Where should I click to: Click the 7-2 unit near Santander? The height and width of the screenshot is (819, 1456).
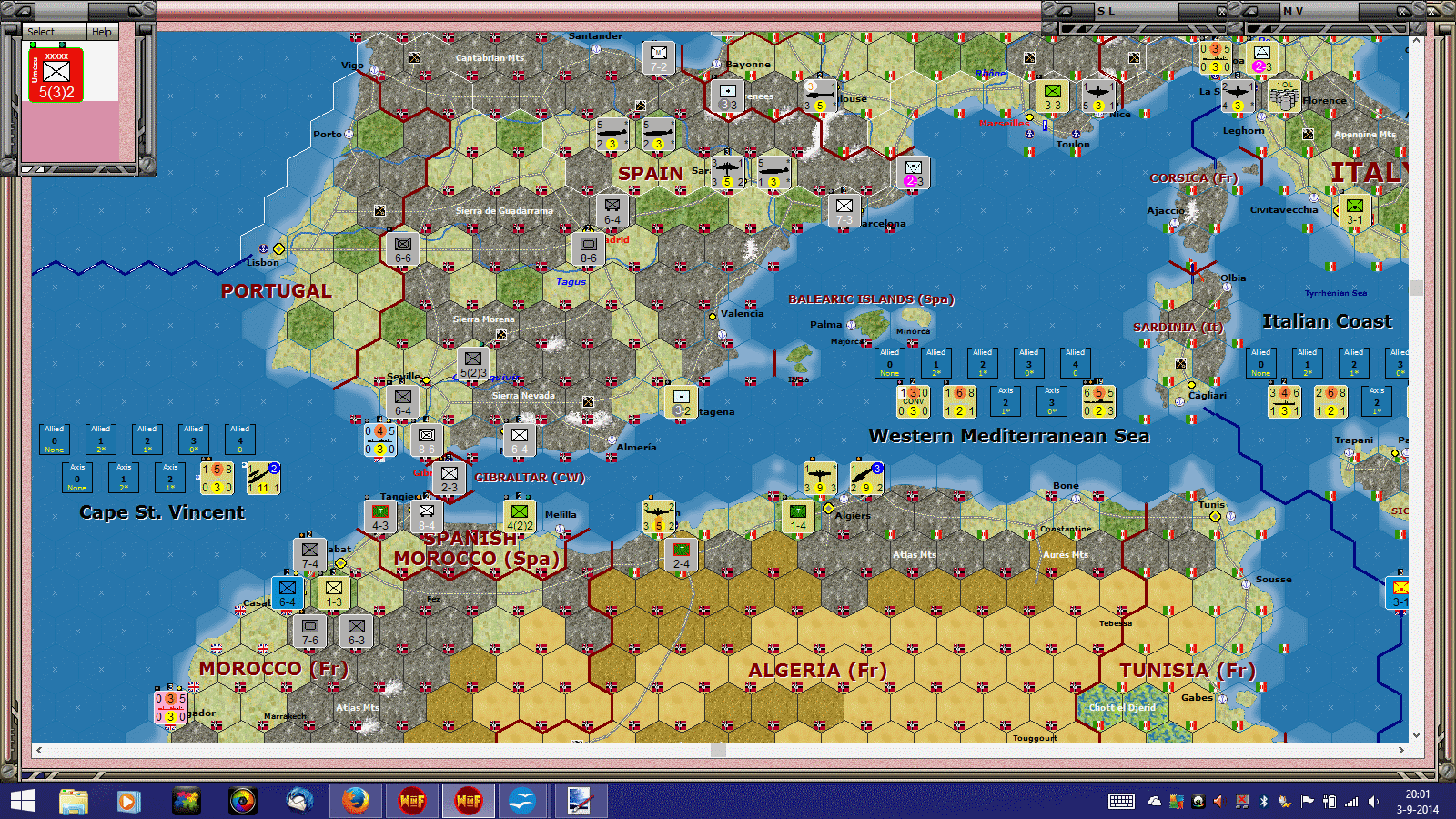[659, 58]
